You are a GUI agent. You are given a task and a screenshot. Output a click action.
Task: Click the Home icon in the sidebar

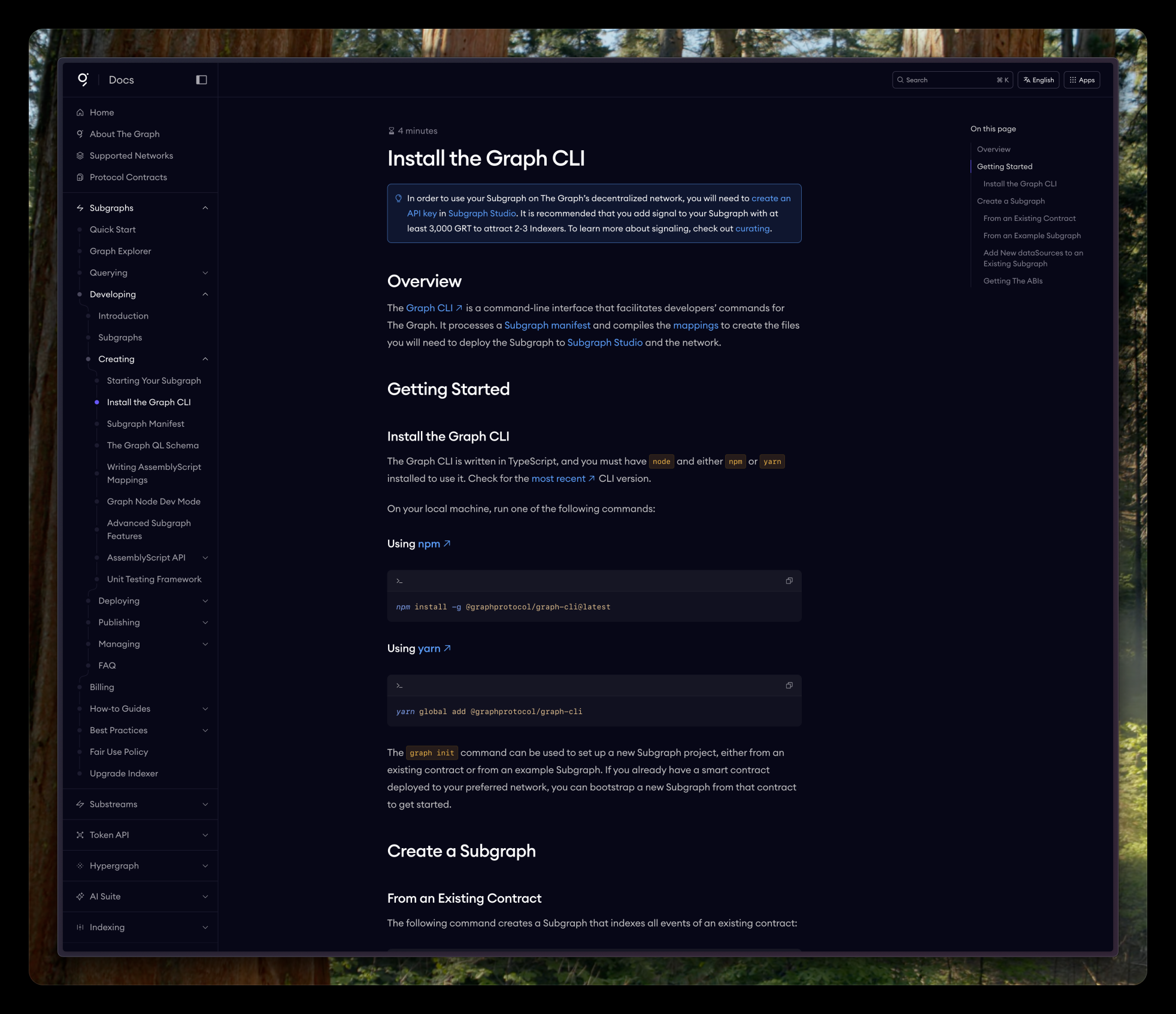(x=80, y=112)
